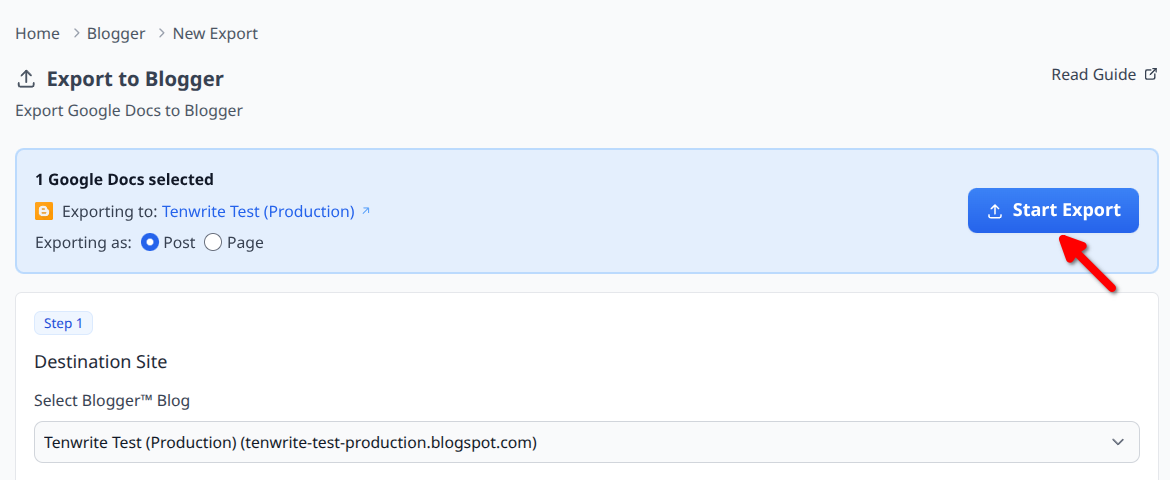The width and height of the screenshot is (1170, 480).
Task: Click the "1 Google Docs selected" text
Action: coord(124,180)
